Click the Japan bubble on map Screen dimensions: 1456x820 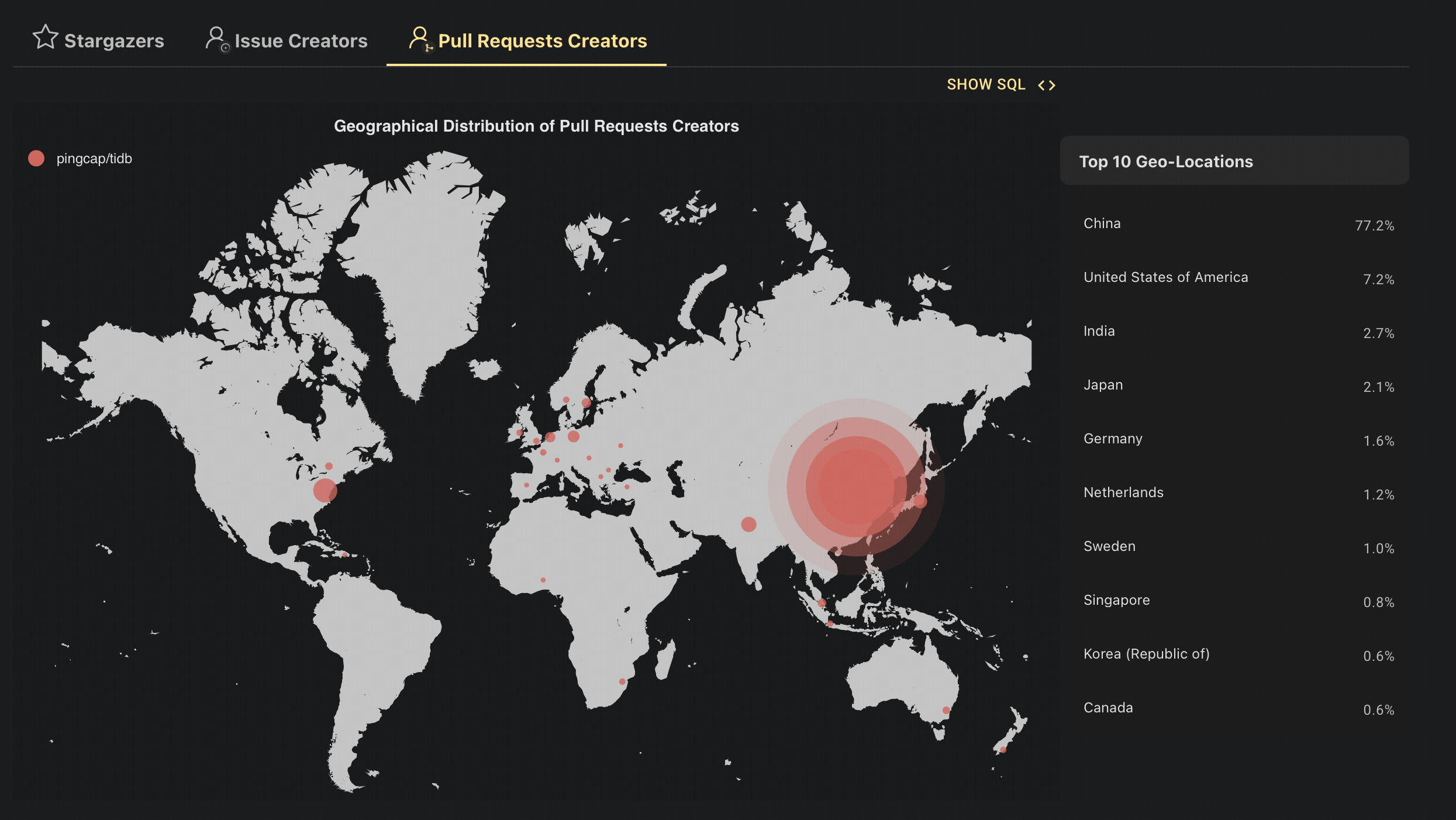point(920,501)
